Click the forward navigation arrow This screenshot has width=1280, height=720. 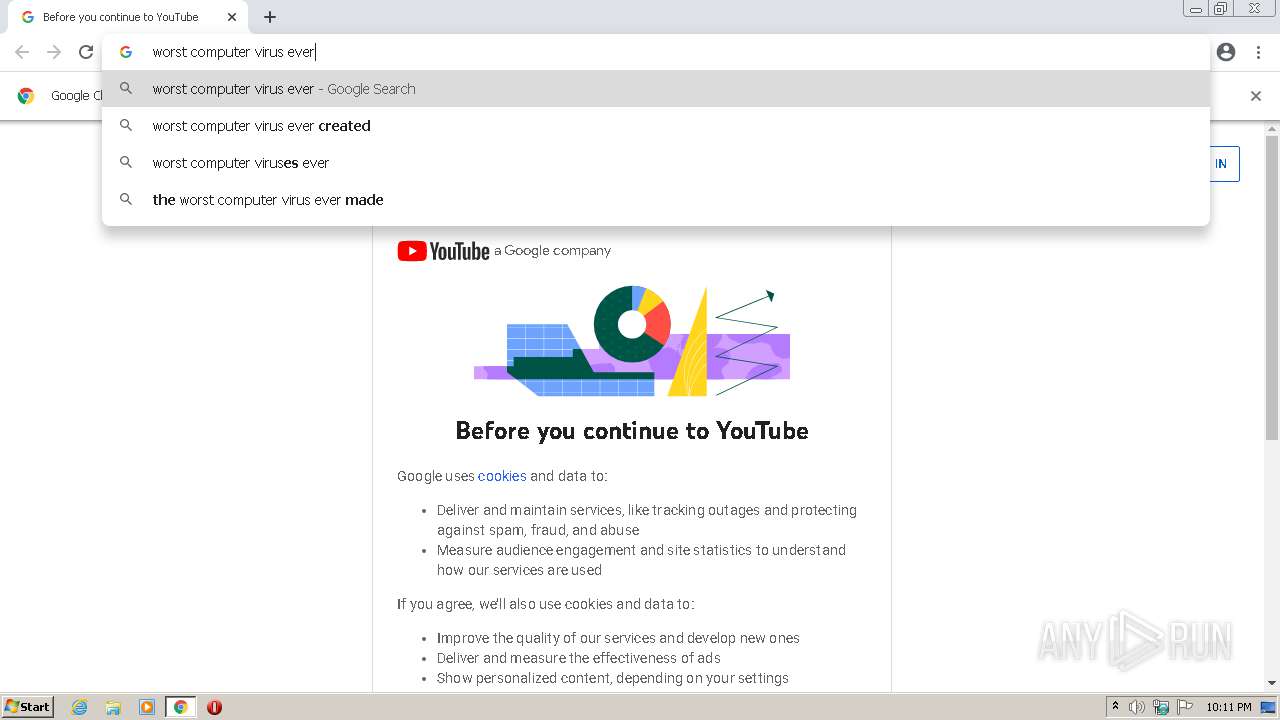[54, 52]
